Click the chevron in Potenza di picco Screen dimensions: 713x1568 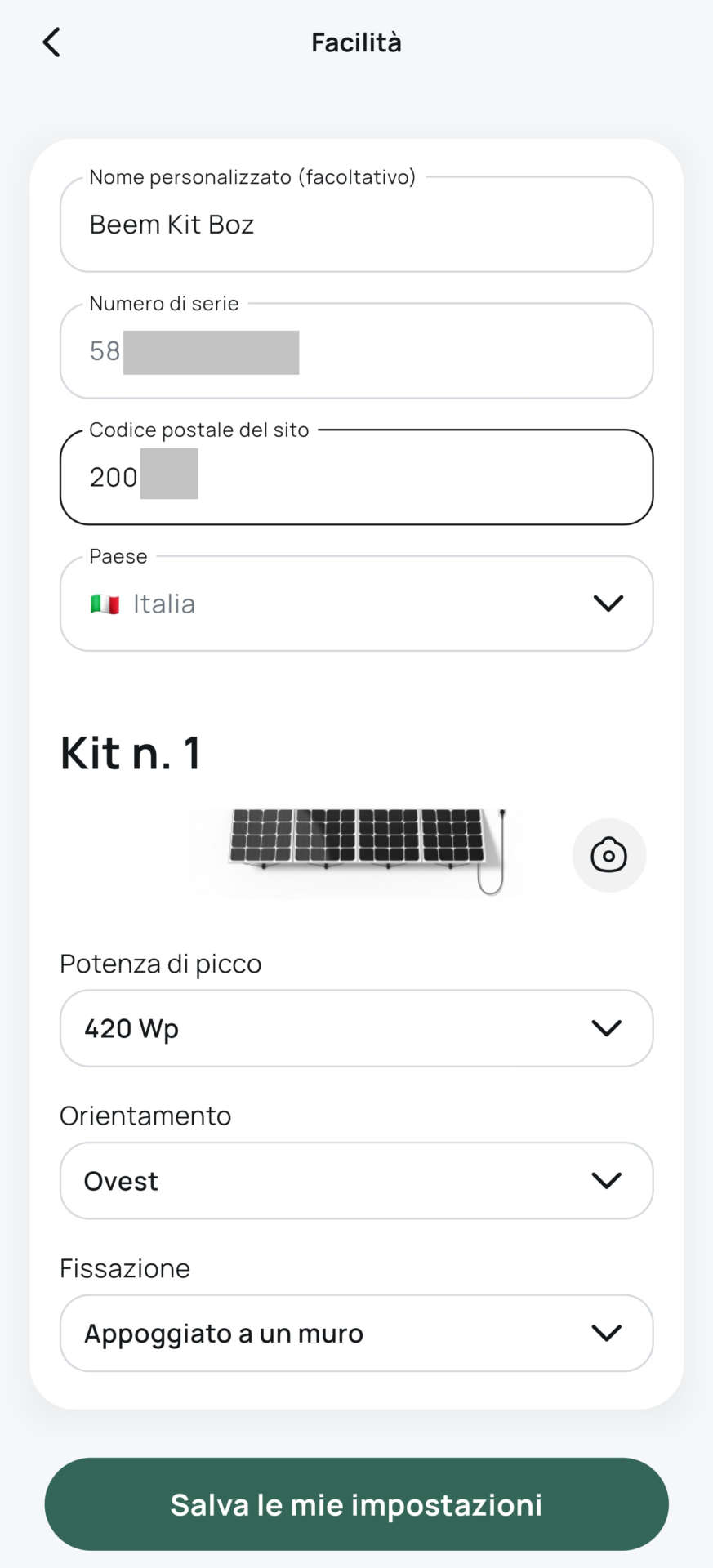pos(606,1028)
